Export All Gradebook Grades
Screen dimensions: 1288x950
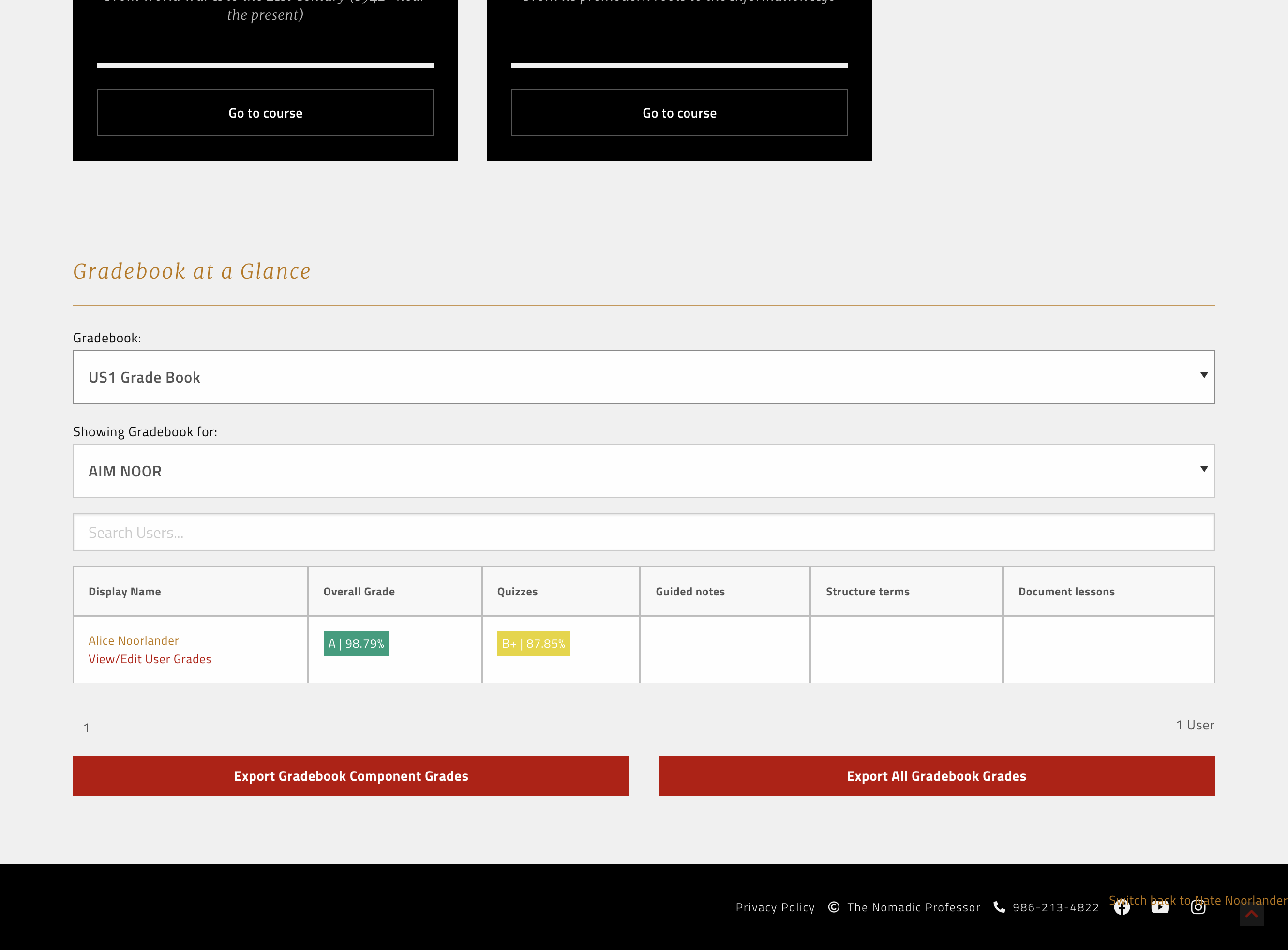[937, 776]
